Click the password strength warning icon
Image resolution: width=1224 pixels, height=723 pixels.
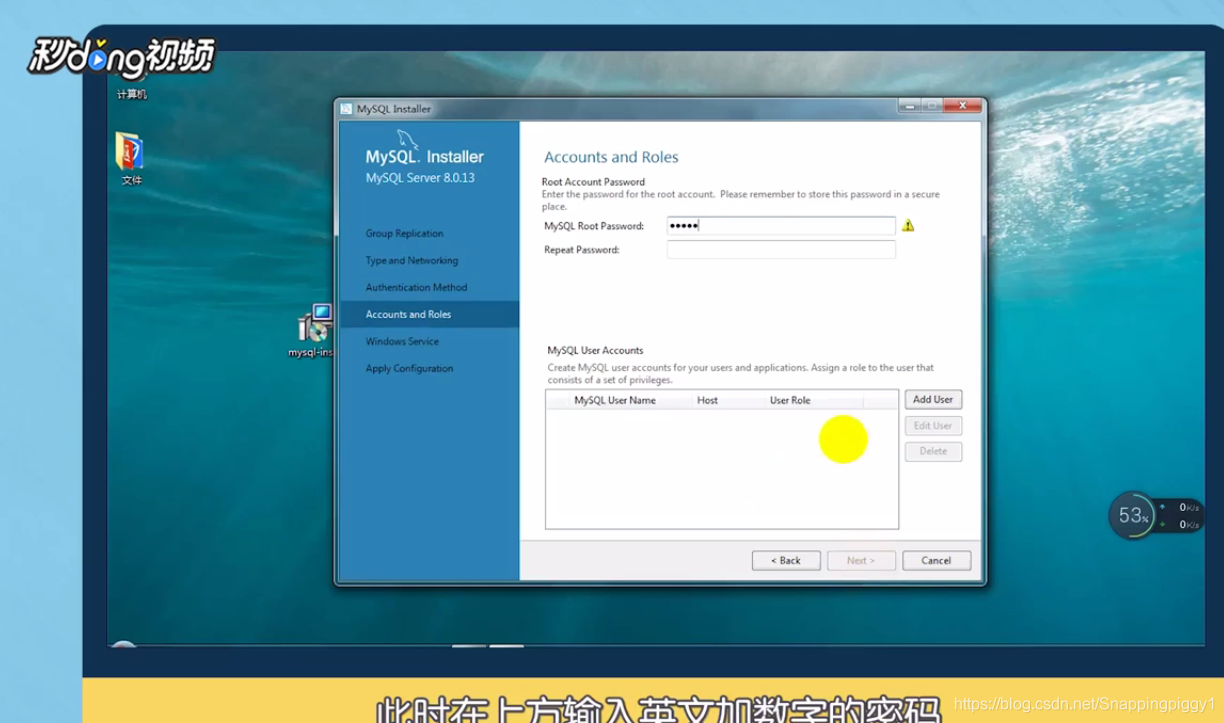(908, 226)
